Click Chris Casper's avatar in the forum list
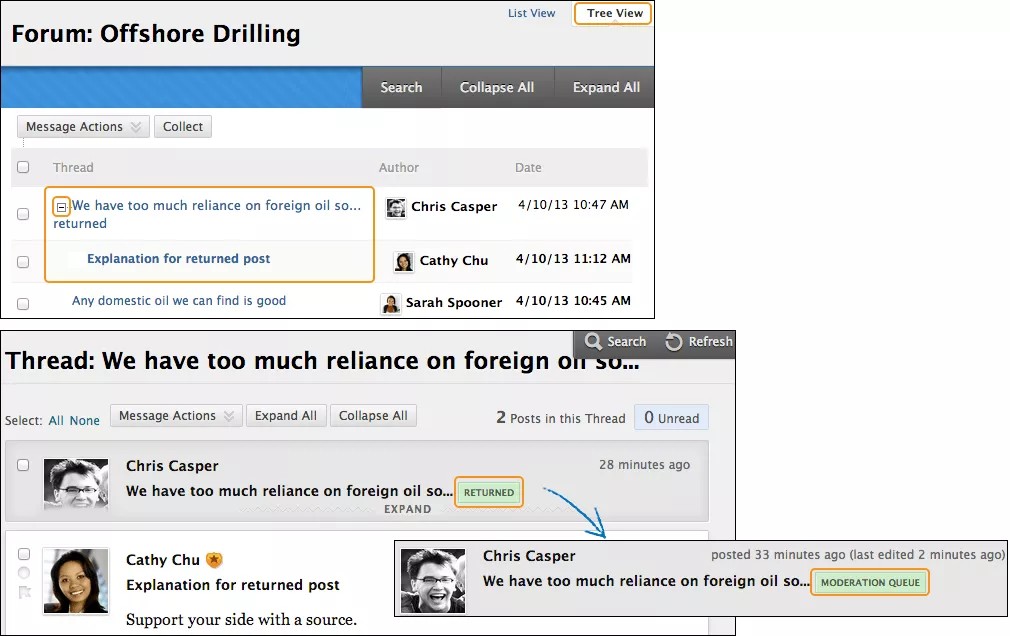 tap(395, 208)
